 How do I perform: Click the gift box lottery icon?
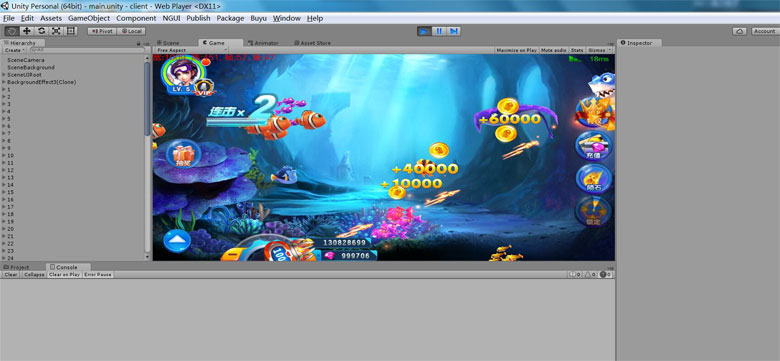183,155
